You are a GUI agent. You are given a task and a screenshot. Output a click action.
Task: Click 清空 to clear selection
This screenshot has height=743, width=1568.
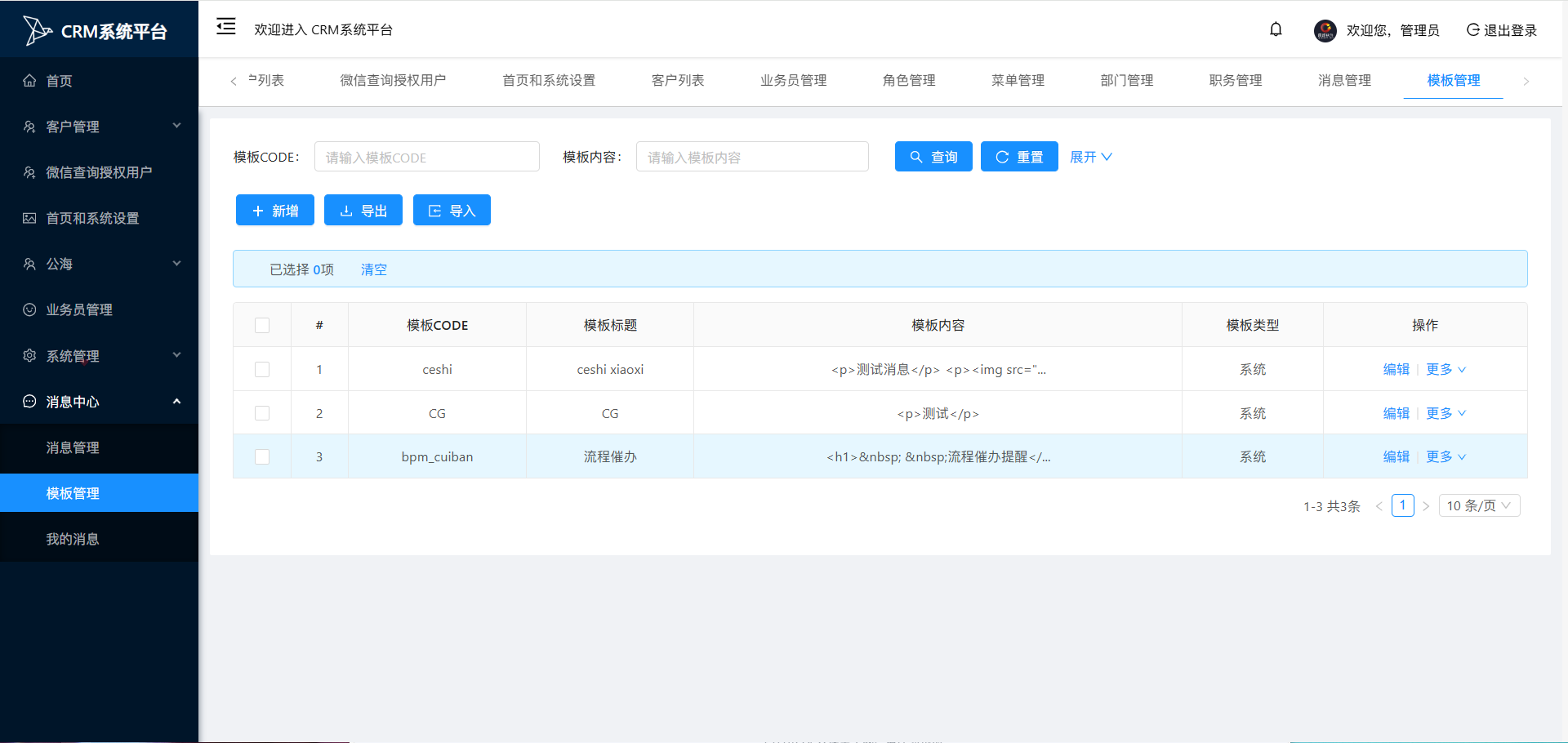(x=374, y=269)
